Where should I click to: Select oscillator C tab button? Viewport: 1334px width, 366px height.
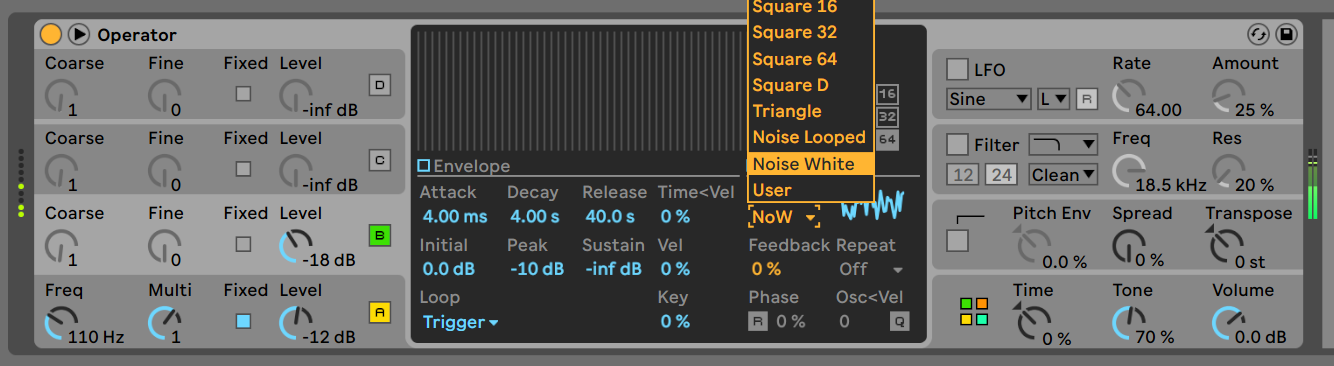[x=379, y=160]
